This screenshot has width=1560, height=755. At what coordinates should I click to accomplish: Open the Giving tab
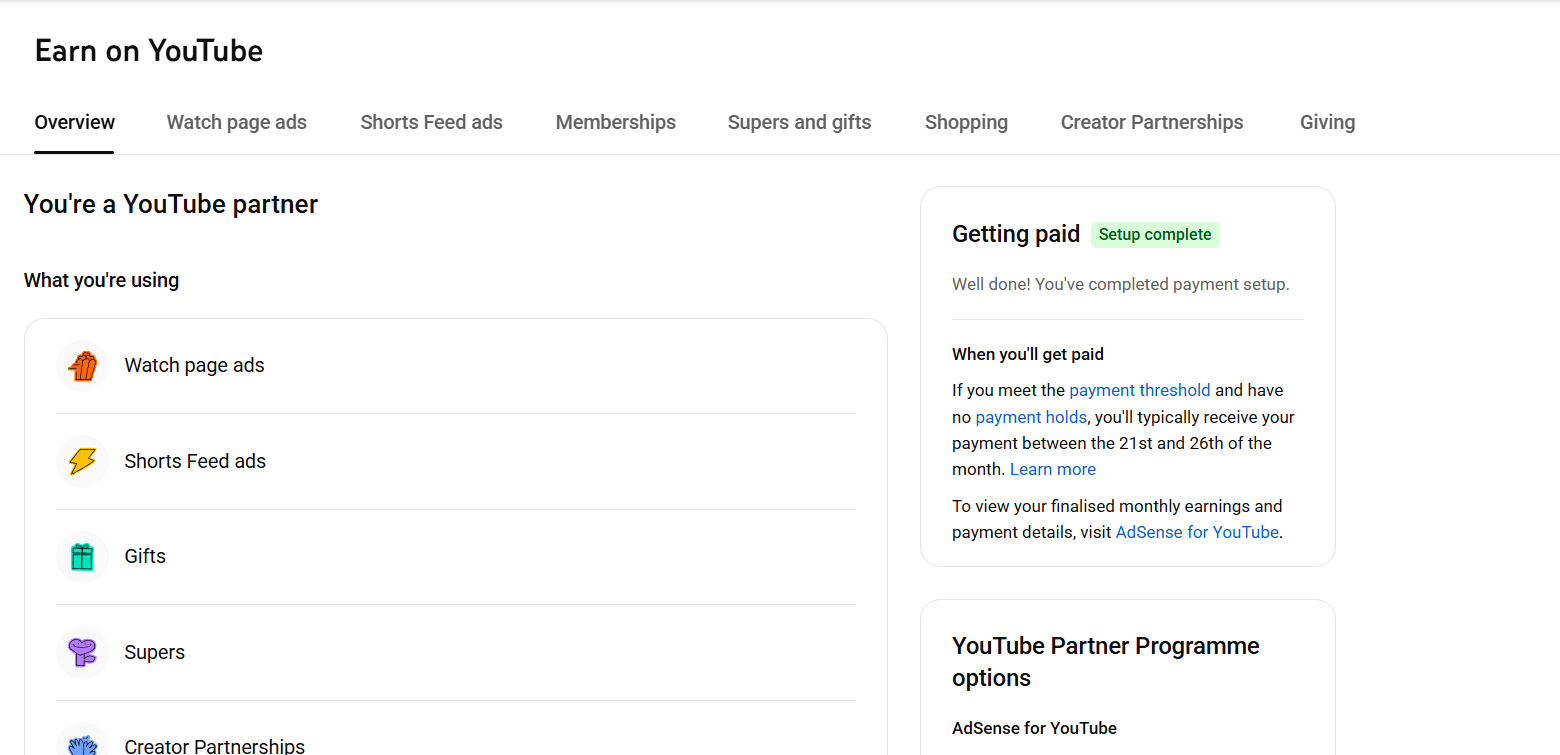[1327, 122]
